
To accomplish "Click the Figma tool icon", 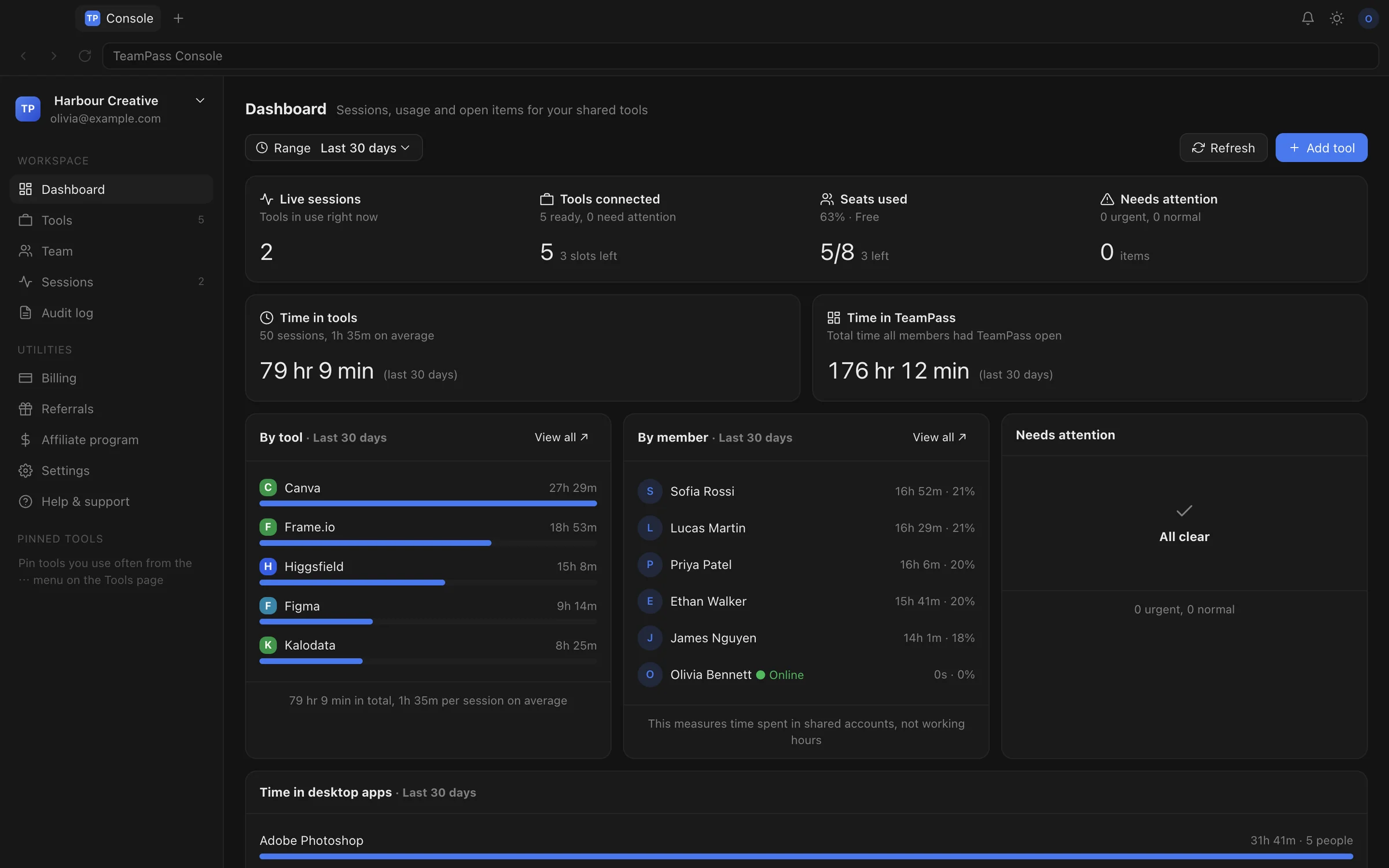I will 268,605.
